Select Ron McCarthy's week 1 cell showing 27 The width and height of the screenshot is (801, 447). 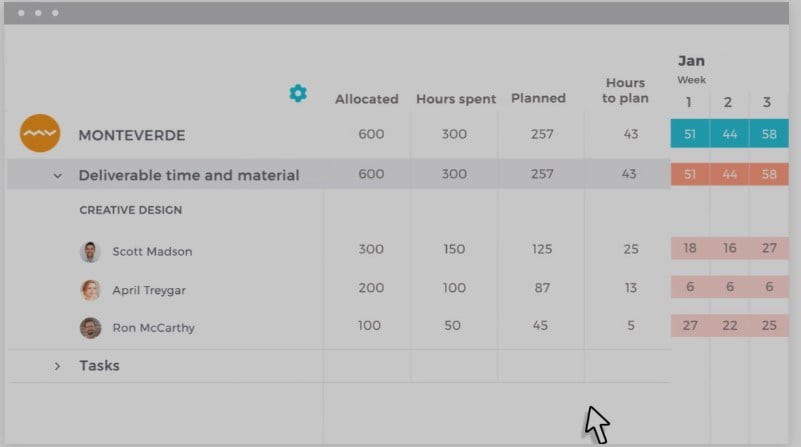[690, 325]
